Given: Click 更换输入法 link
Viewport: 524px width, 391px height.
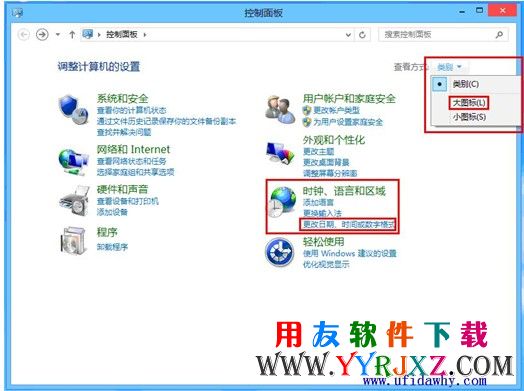Looking at the screenshot, I should click(322, 213).
